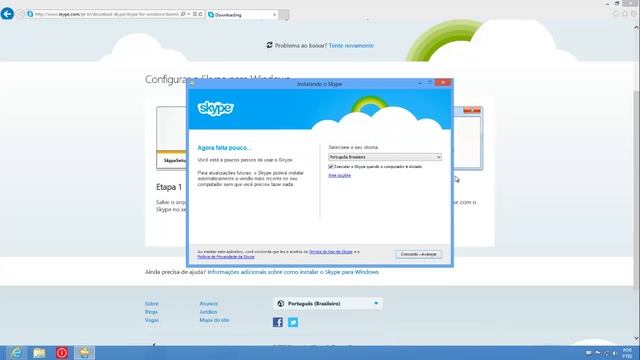Open the installer language dropdown
The image size is (640, 360).
(x=385, y=157)
